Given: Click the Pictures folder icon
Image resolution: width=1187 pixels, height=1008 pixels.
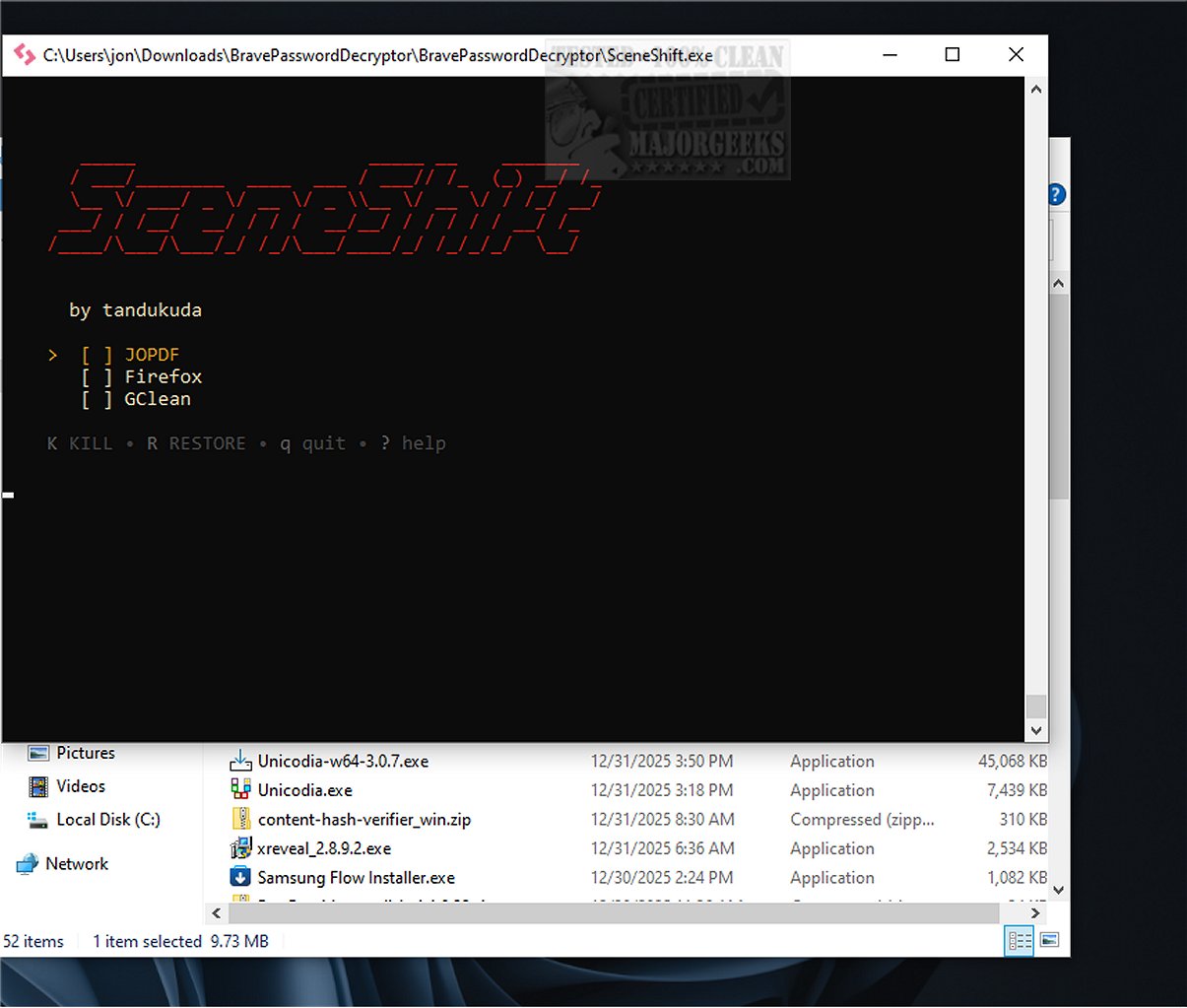Looking at the screenshot, I should pos(38,753).
